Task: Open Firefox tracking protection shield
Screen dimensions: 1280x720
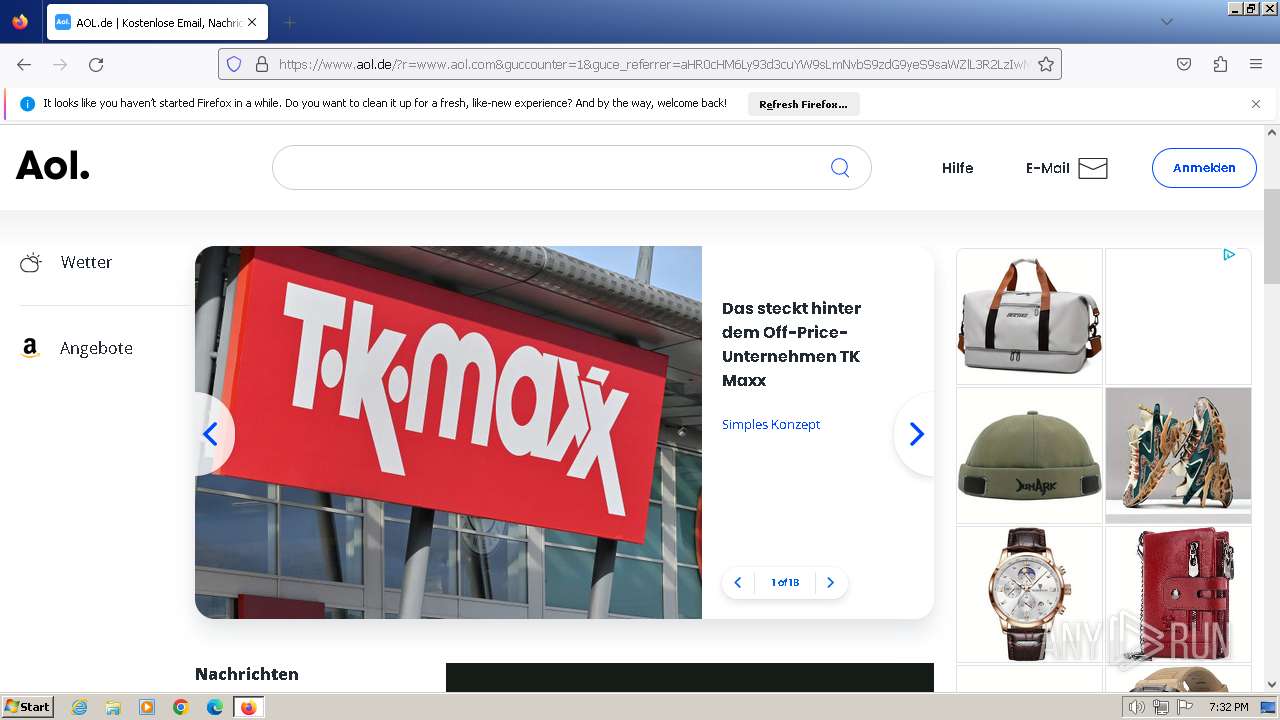Action: (234, 64)
